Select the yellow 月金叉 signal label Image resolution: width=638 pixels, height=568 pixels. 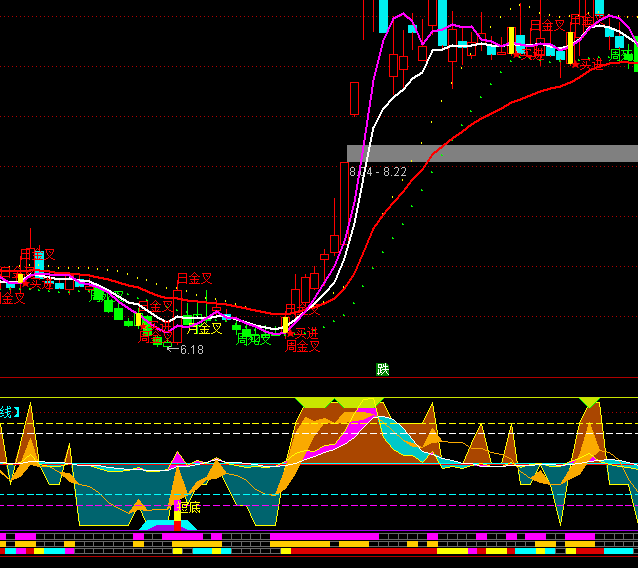205,327
